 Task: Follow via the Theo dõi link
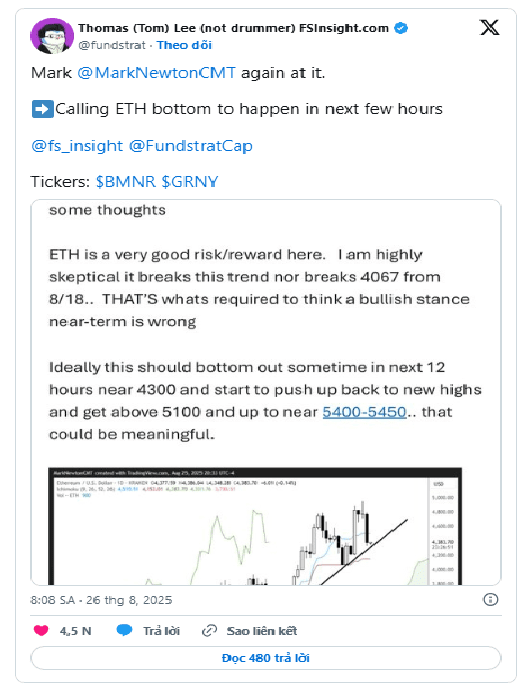[184, 45]
